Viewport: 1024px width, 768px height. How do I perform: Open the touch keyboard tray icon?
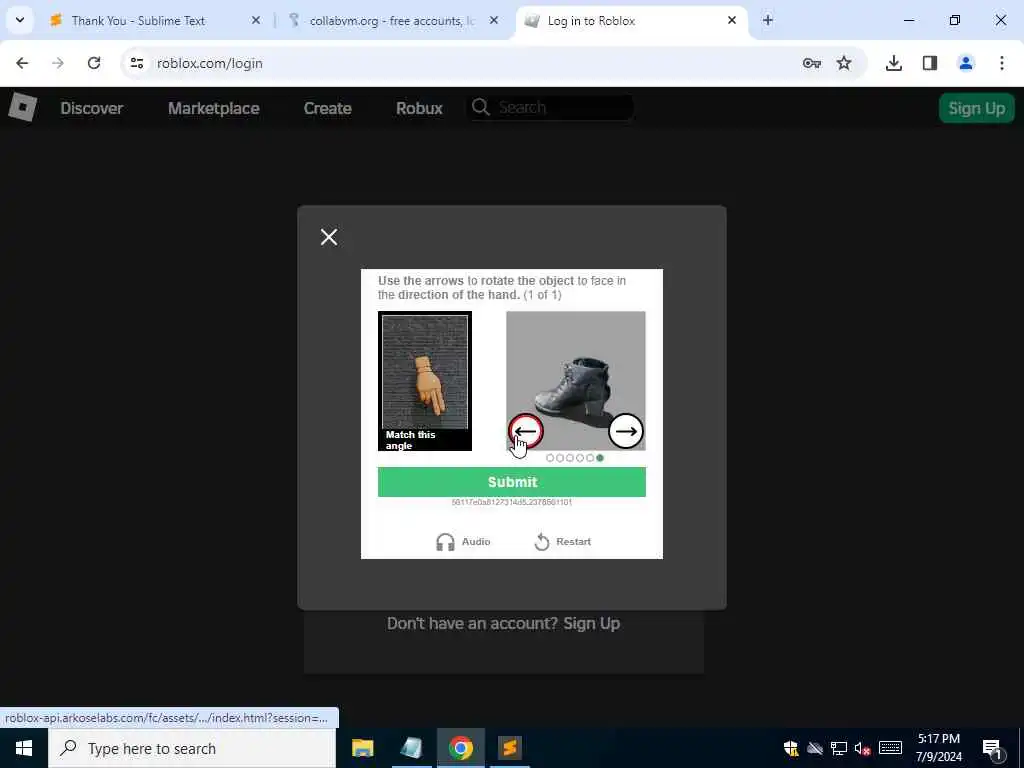pyautogui.click(x=890, y=748)
